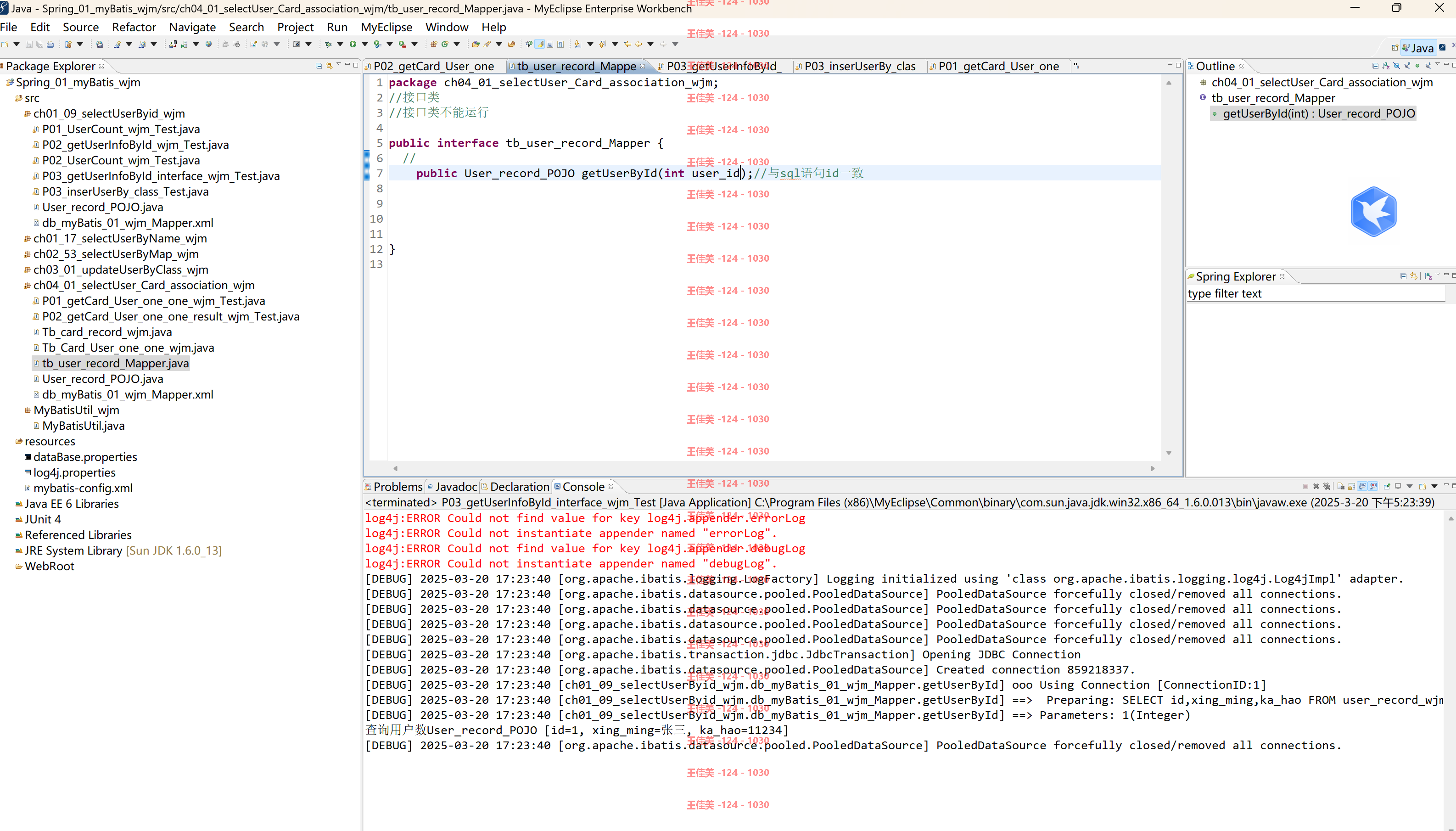The height and width of the screenshot is (831, 1456).
Task: Click the editor horizontal scrollbar right arrow
Action: coord(1153,469)
